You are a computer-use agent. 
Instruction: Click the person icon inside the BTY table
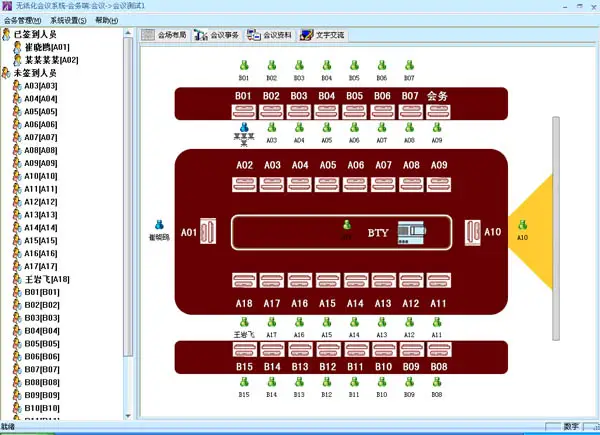347,225
